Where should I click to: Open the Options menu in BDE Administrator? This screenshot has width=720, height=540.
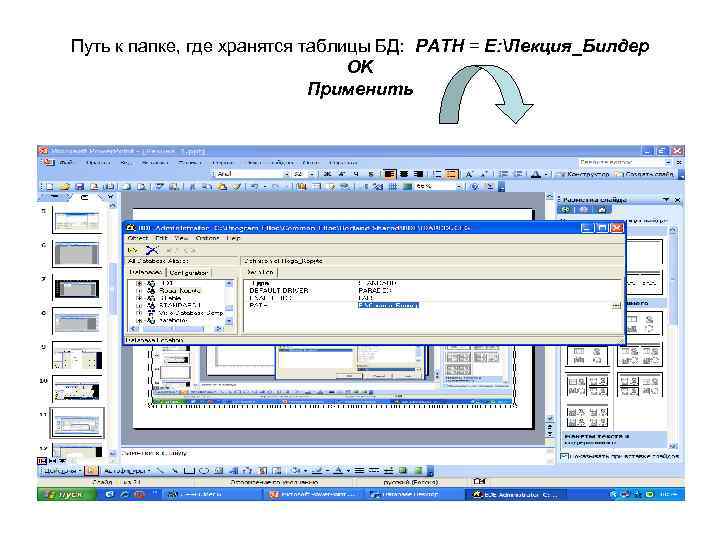(x=207, y=238)
